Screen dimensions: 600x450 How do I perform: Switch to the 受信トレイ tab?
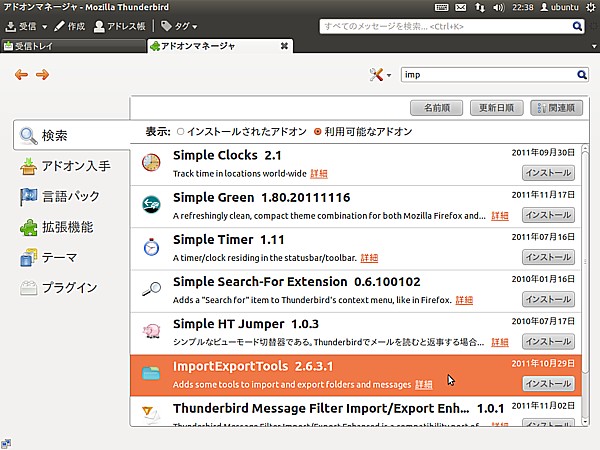click(73, 46)
